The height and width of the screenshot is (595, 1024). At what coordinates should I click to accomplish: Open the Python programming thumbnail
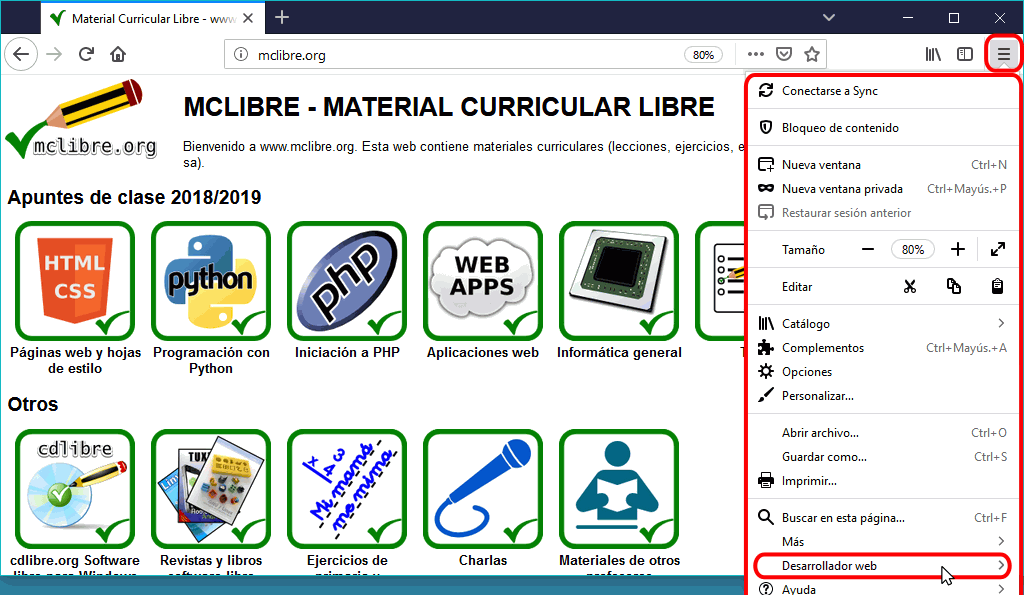(x=211, y=281)
